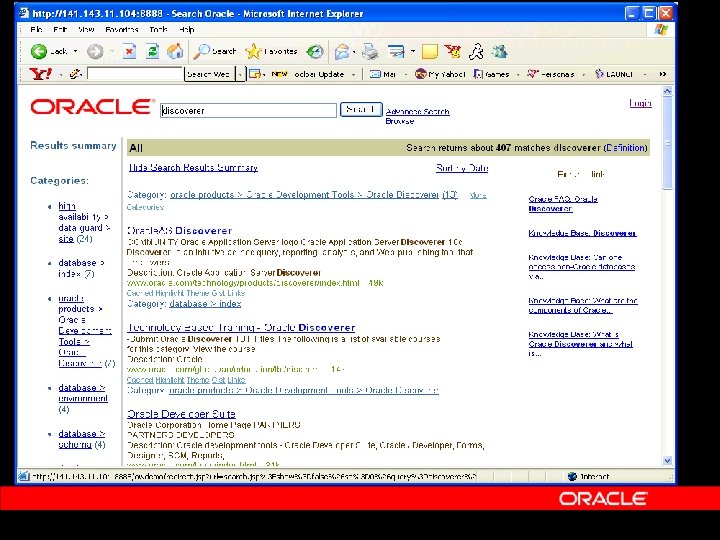Open OracleAS Discoverer result title
Screen dimensions: 720x540
(180, 231)
